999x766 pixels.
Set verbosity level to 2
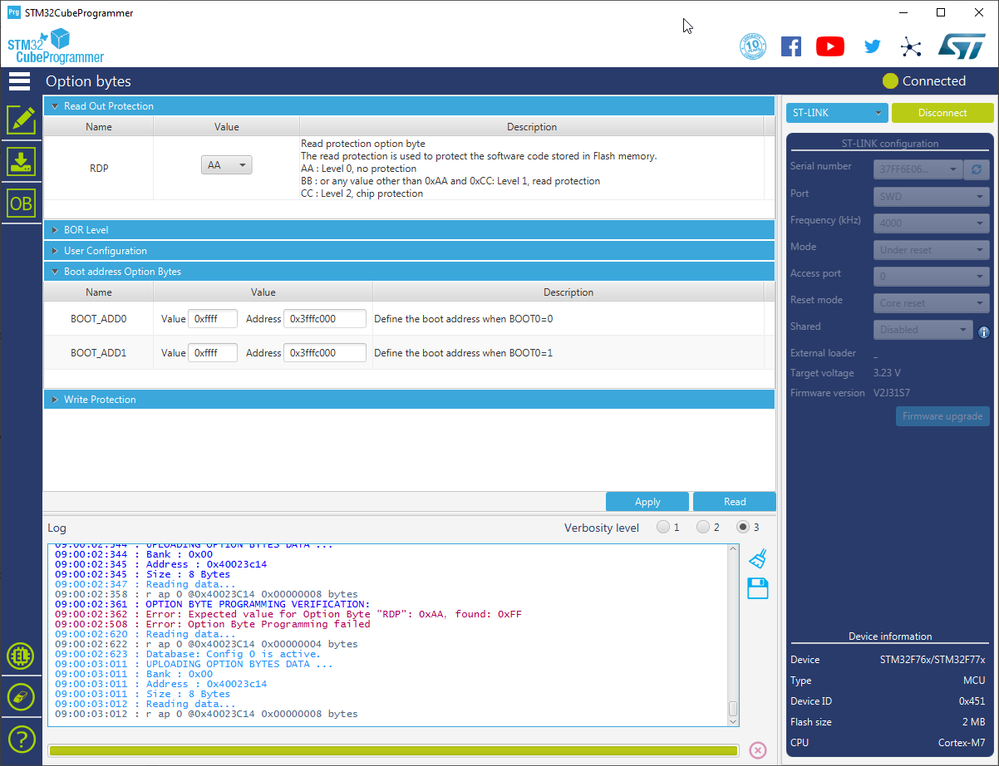[703, 527]
